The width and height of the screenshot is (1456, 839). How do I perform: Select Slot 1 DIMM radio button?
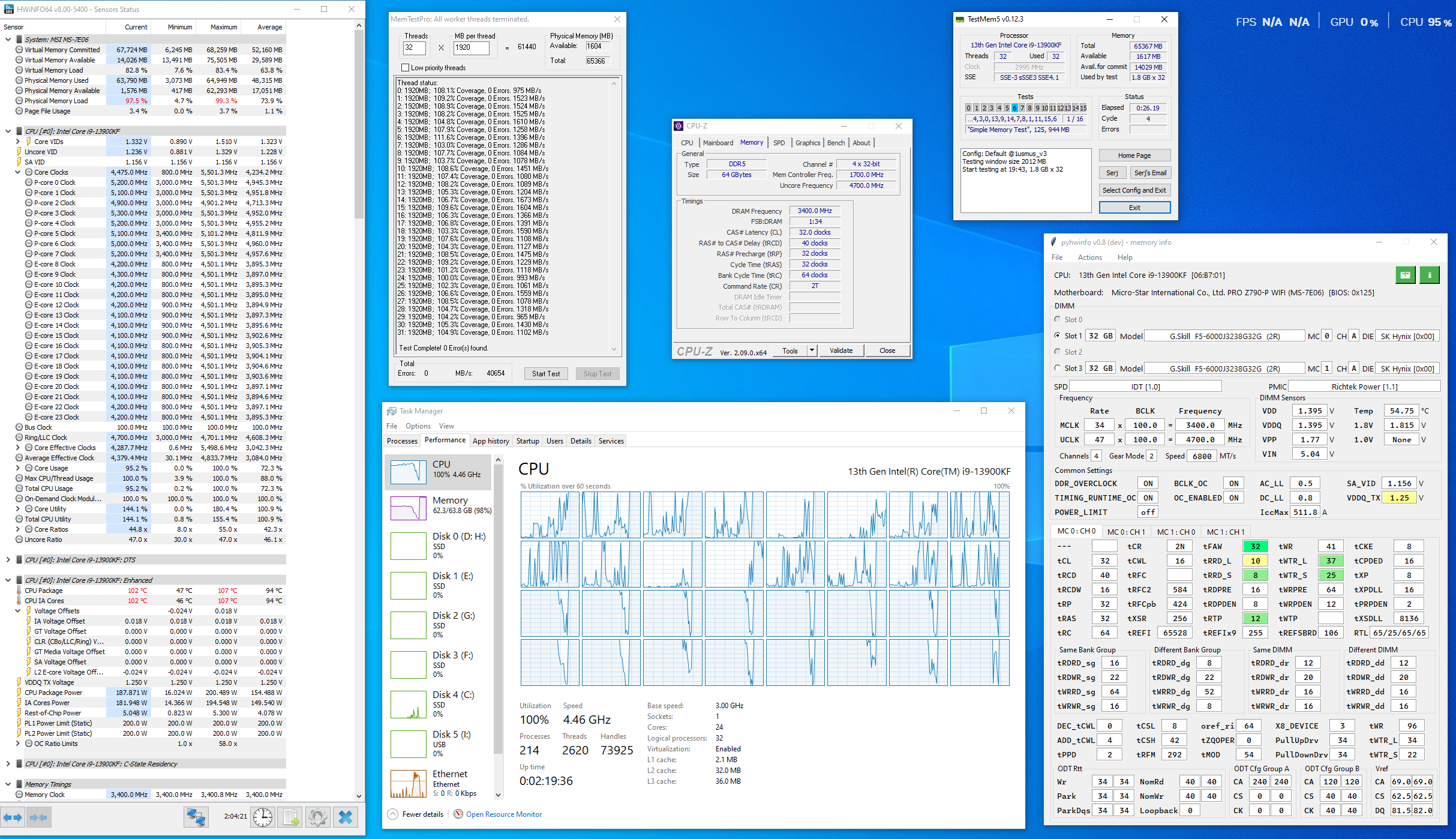click(x=1058, y=335)
